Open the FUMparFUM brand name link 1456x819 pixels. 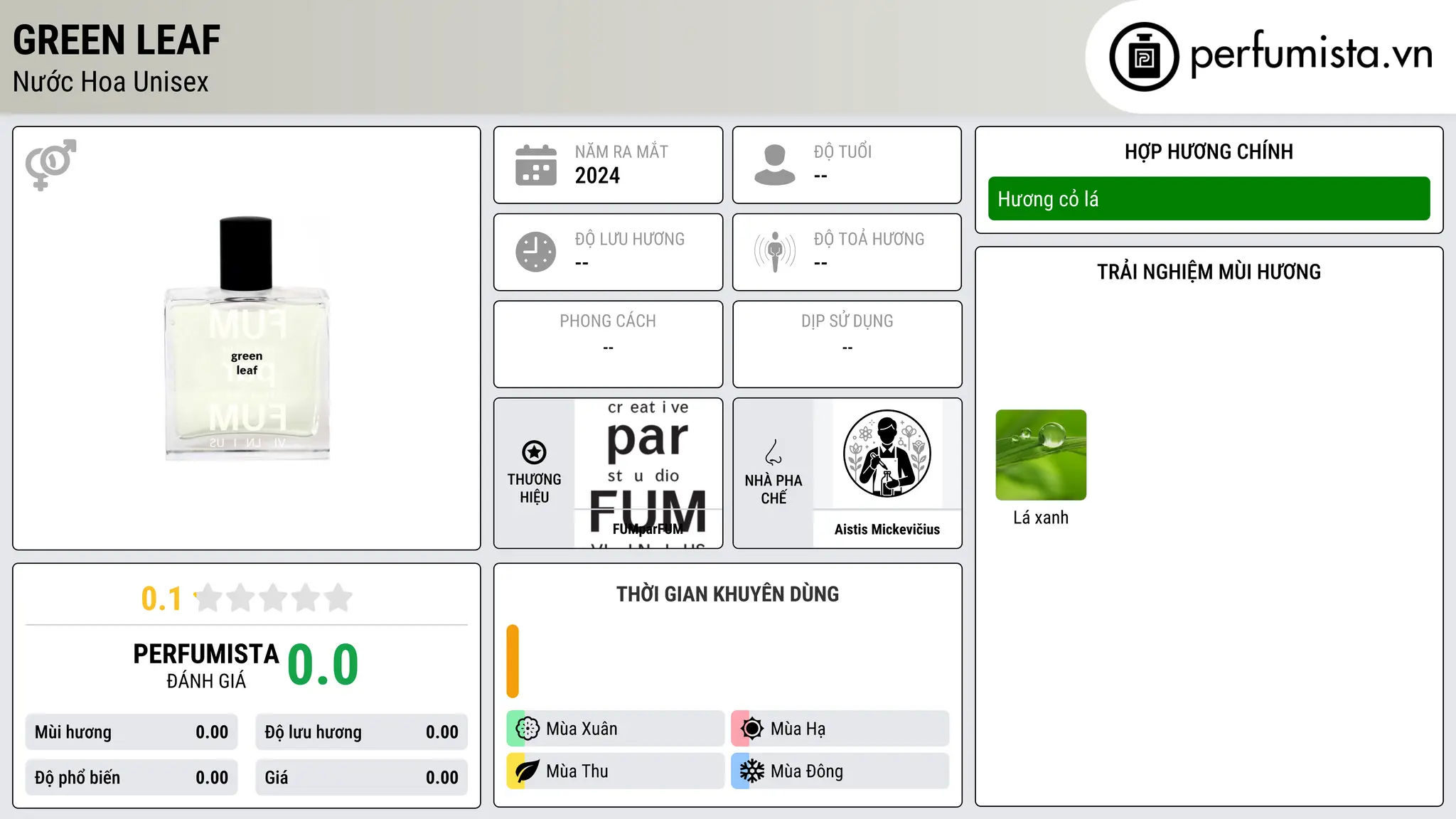point(648,529)
